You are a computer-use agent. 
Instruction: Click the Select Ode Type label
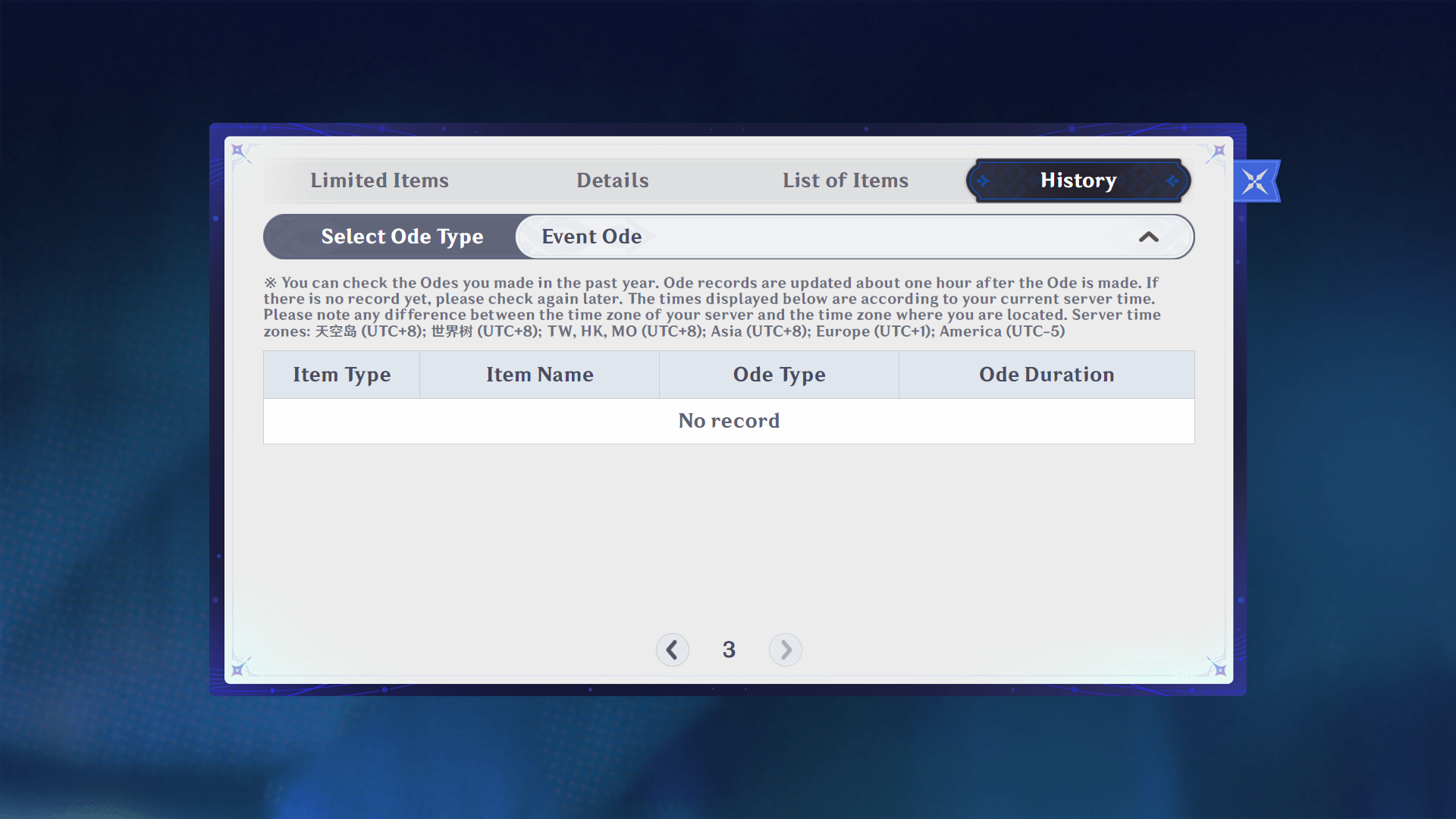pos(402,237)
